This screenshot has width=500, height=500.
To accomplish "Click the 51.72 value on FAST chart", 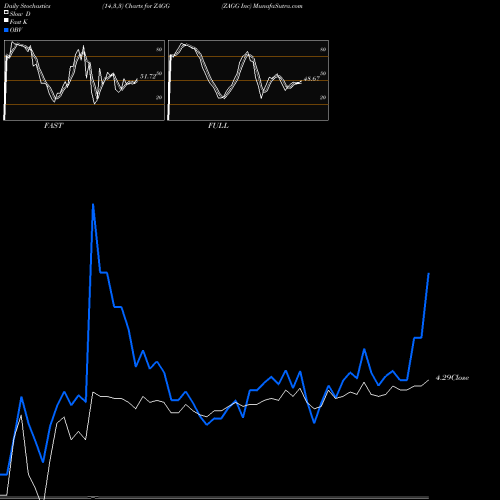I will point(148,76).
